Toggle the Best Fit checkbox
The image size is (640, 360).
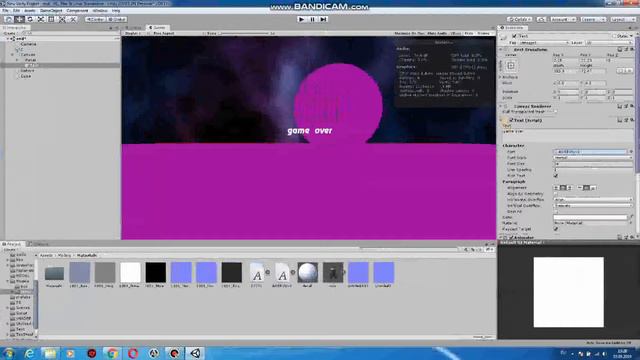coord(556,211)
